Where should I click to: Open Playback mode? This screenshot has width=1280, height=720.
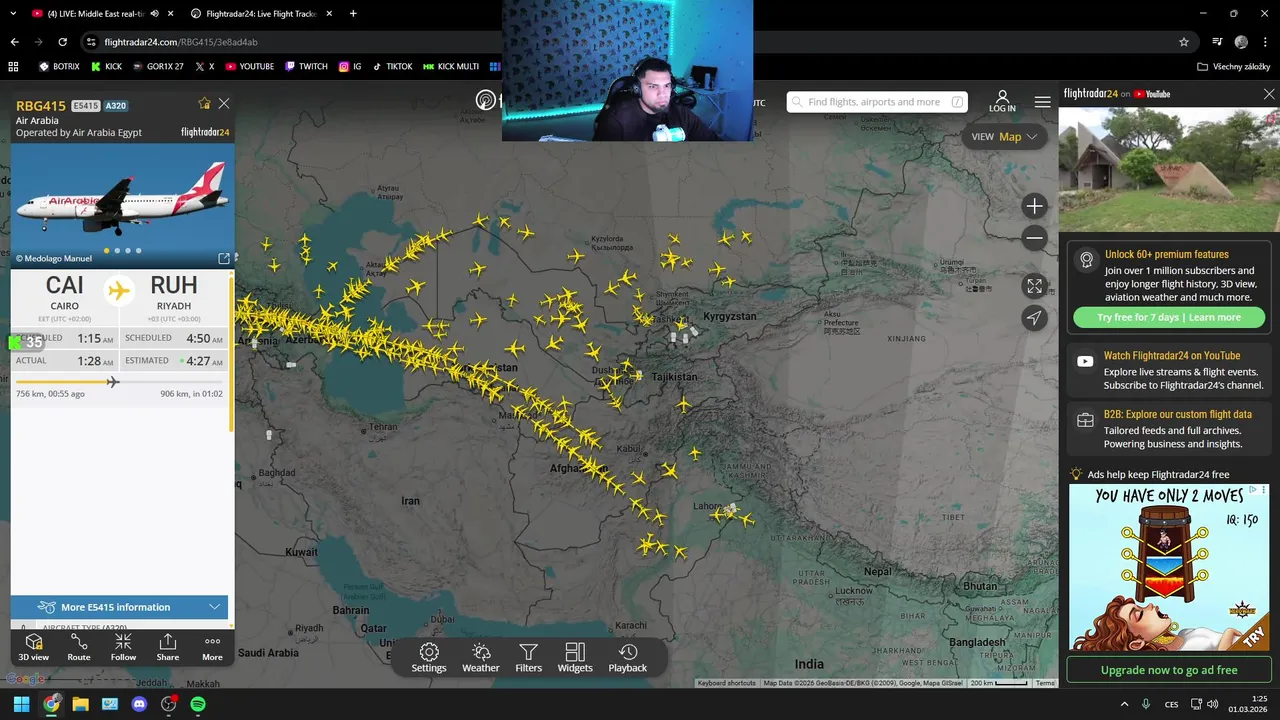coord(628,658)
